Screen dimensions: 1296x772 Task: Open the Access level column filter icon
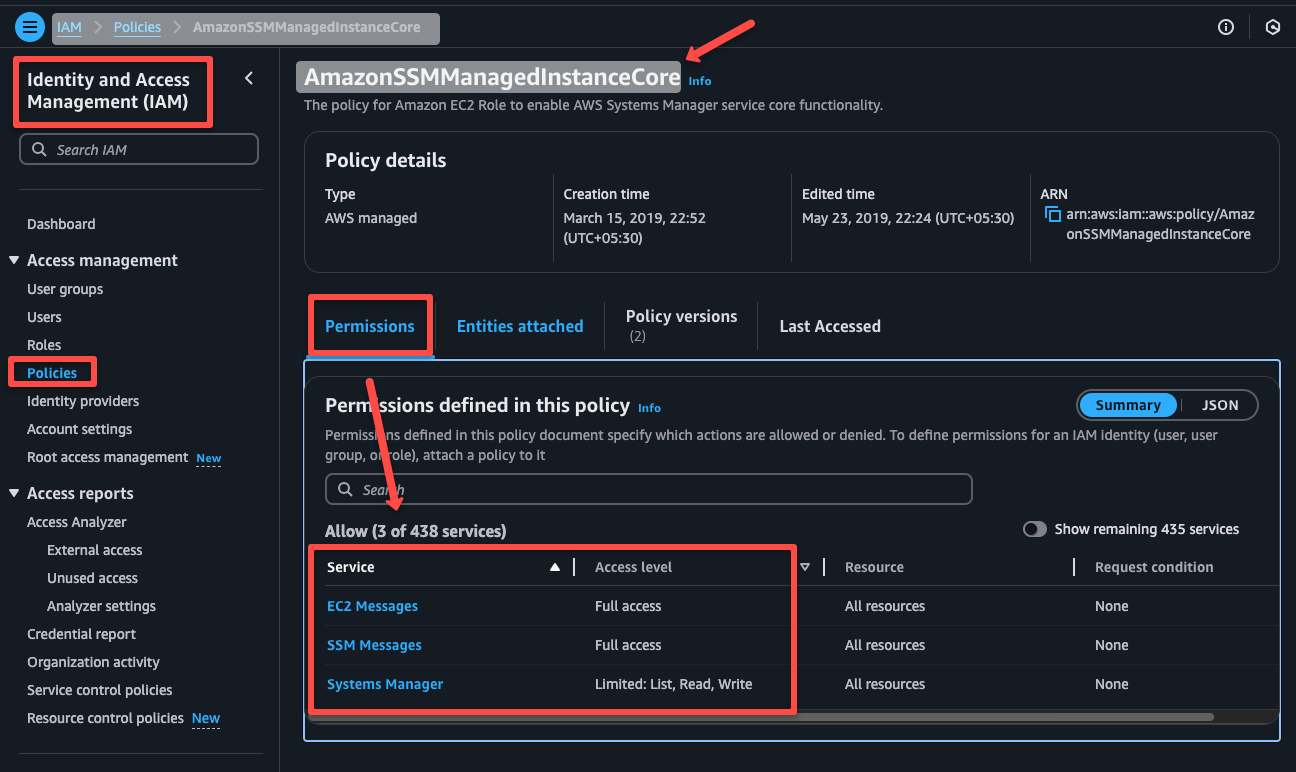[x=805, y=567]
